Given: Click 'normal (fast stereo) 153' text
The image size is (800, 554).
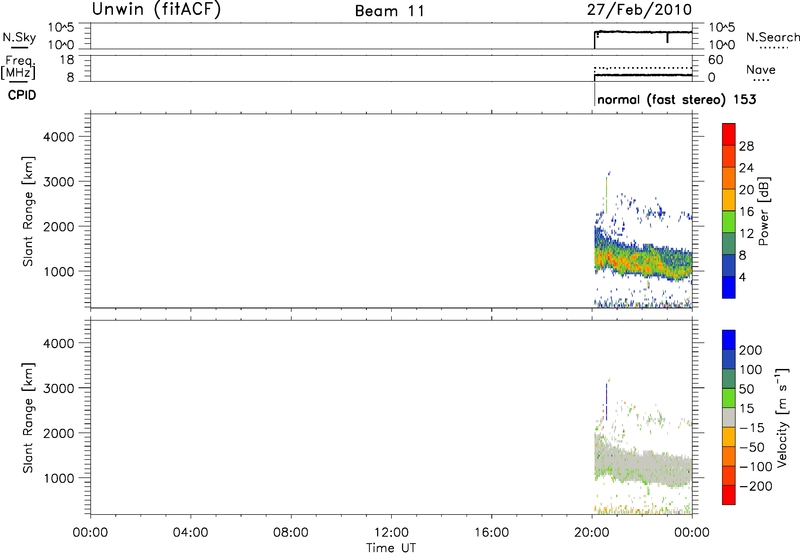Looking at the screenshot, I should (x=677, y=99).
